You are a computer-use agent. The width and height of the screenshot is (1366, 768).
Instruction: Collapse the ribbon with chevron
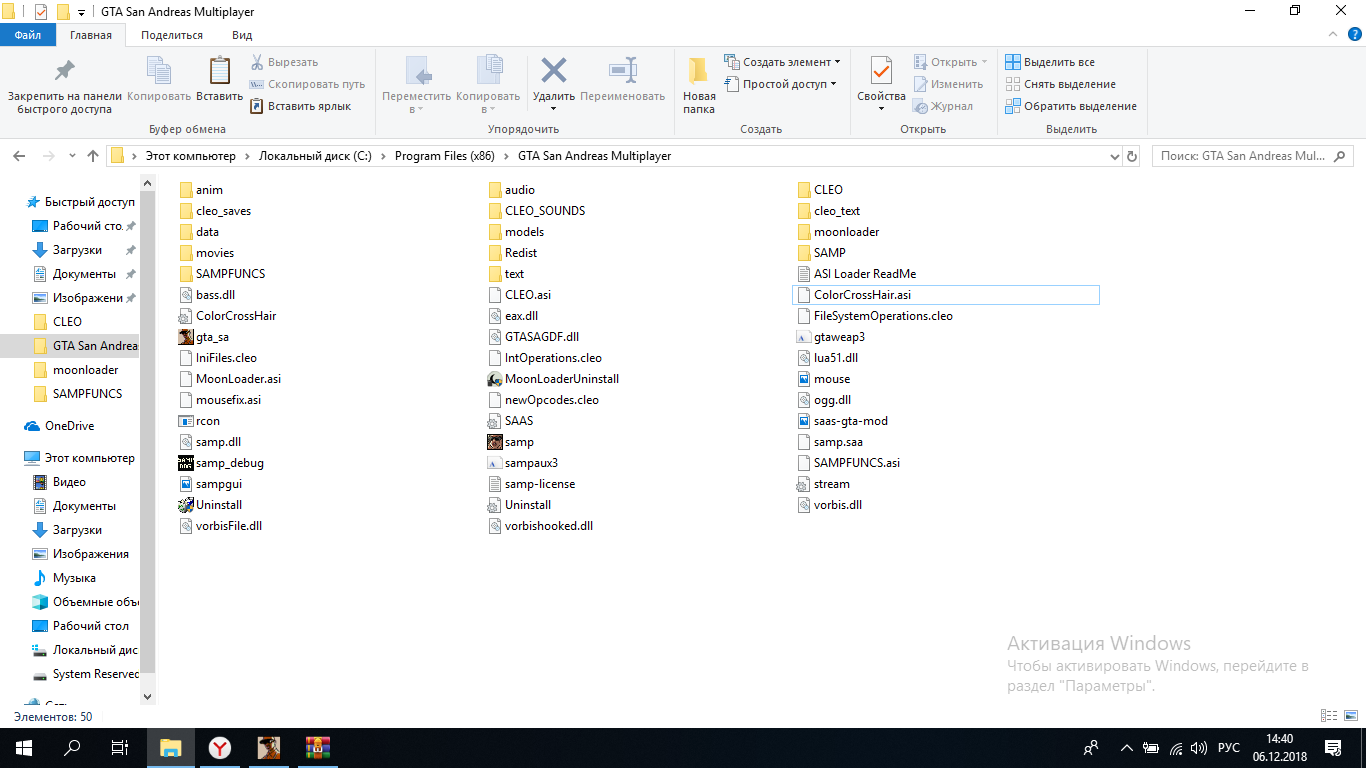coord(1331,35)
